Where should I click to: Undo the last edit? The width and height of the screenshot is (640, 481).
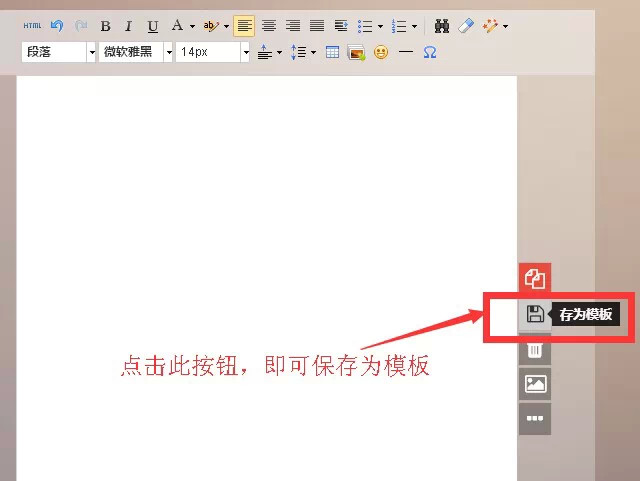click(57, 26)
